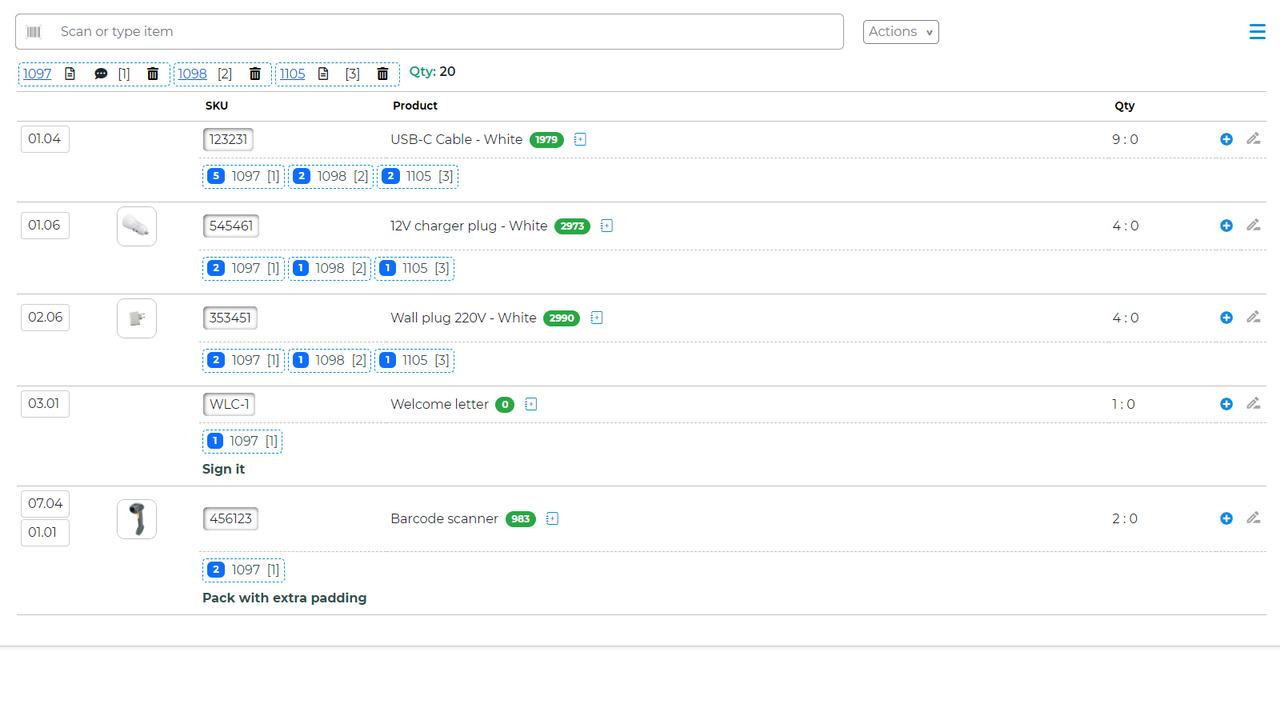Click the note icon beside USB-C Cable stock badge
1280x720 pixels.
click(580, 140)
